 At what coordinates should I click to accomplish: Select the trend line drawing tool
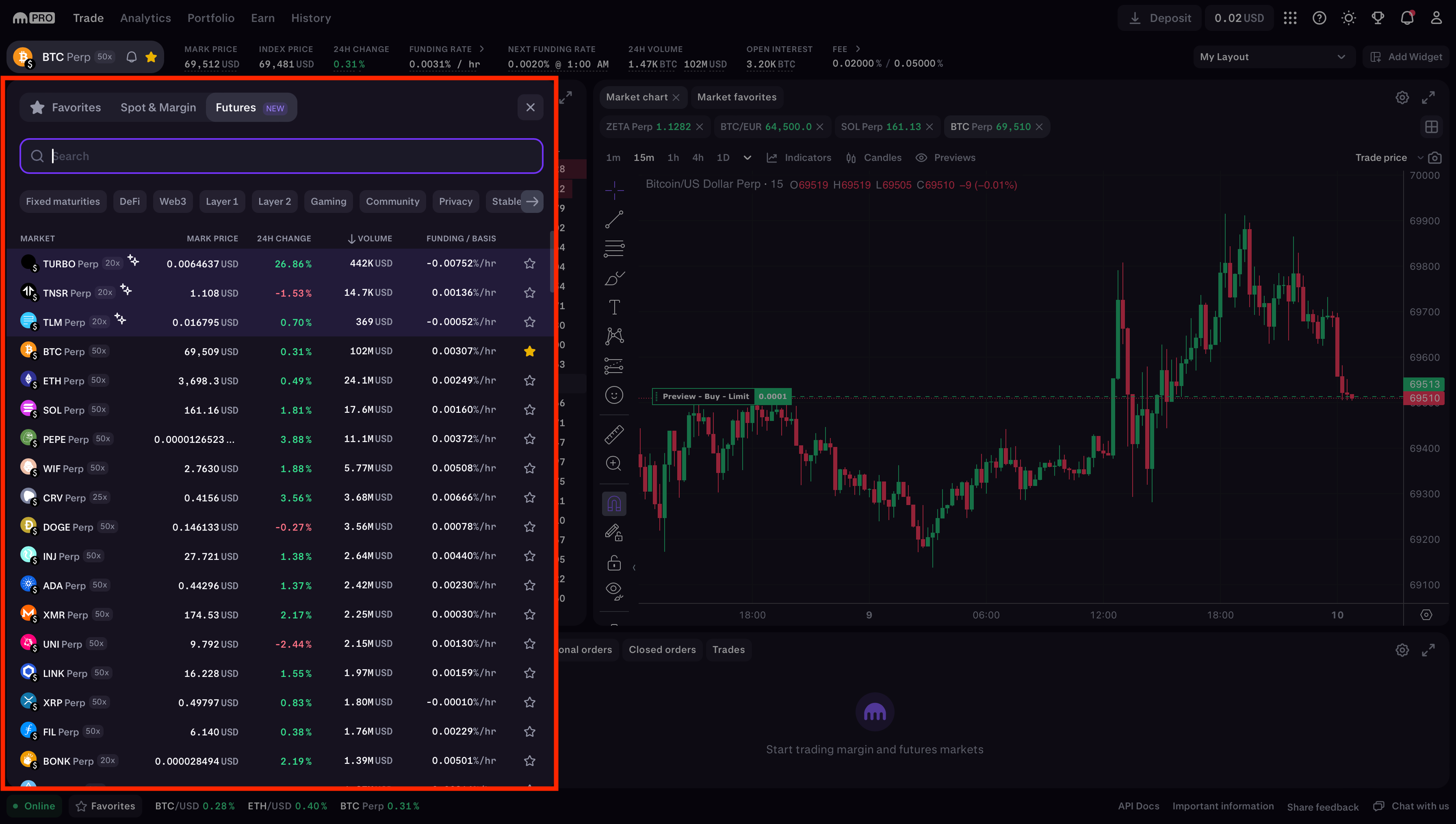click(614, 219)
